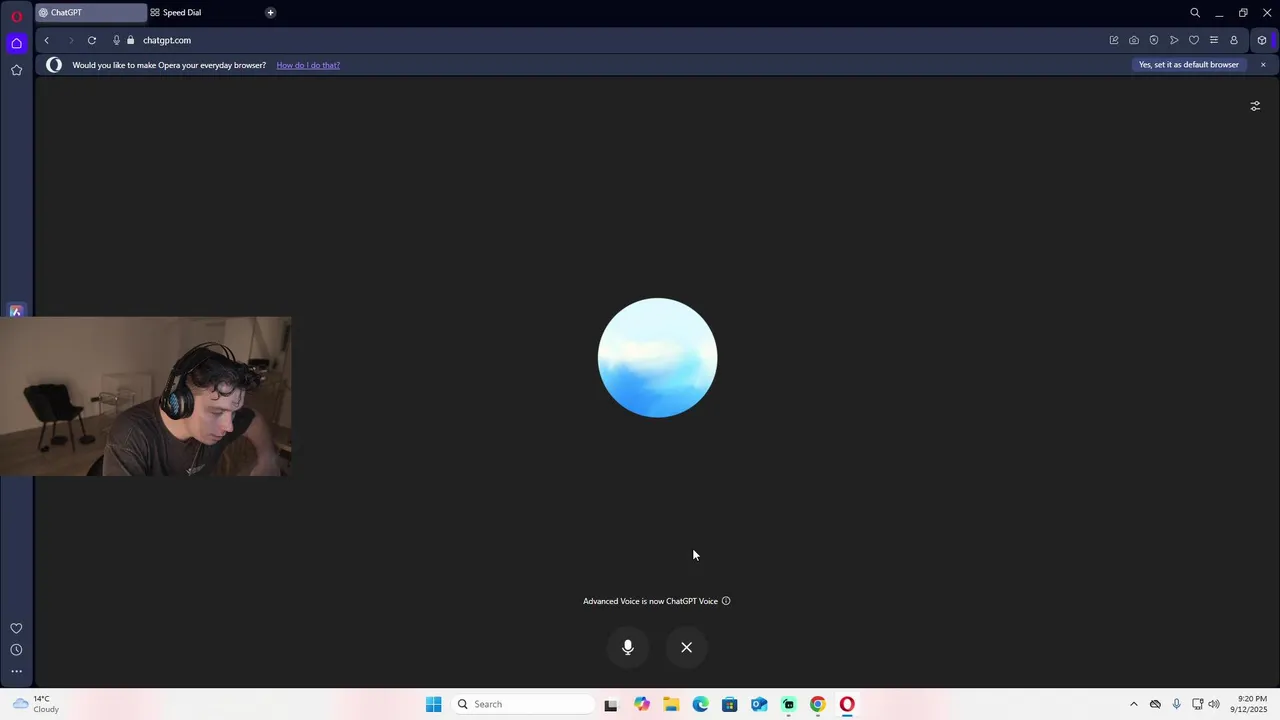Open volume control in system tray

(1214, 704)
